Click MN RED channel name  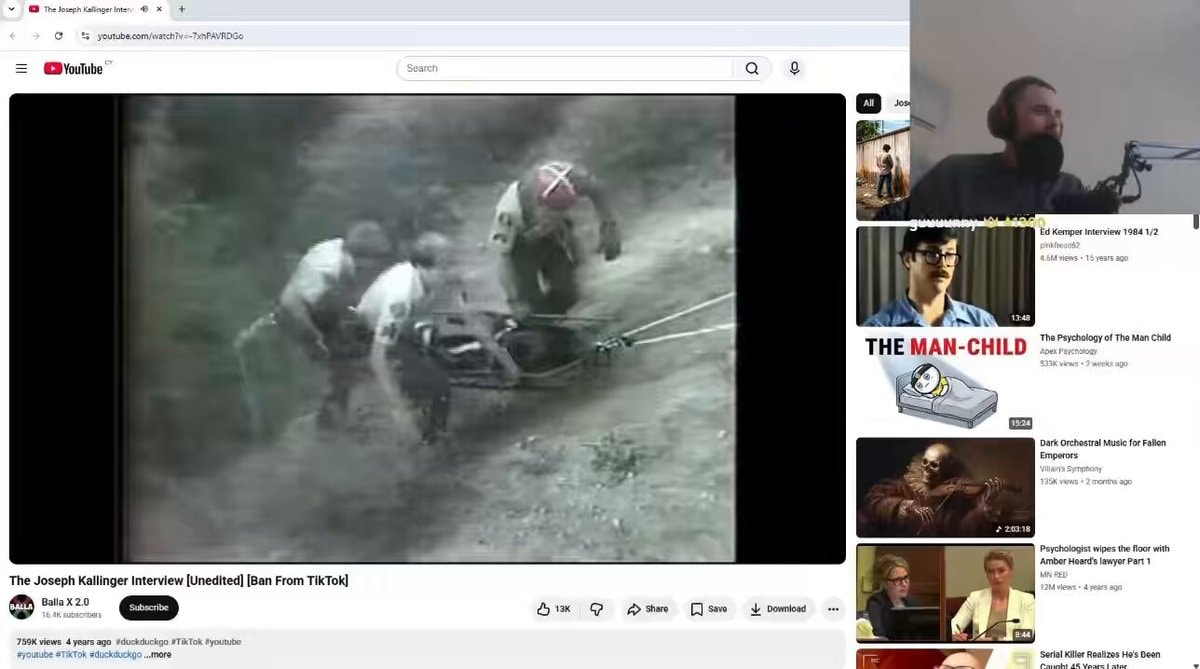pos(1053,575)
